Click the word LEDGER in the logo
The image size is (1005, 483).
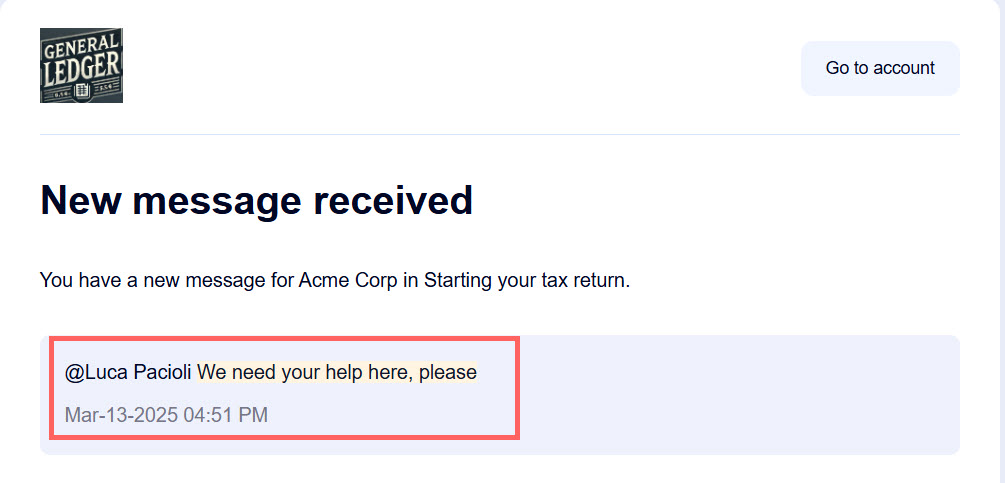tap(81, 68)
